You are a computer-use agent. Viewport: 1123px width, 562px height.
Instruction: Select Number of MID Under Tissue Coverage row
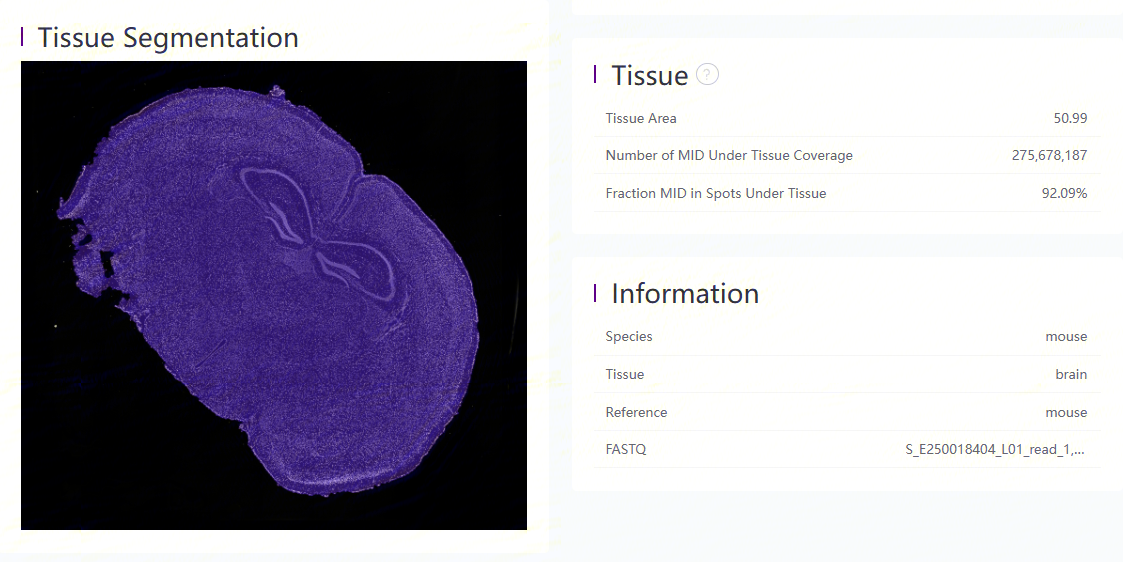pyautogui.click(x=847, y=155)
